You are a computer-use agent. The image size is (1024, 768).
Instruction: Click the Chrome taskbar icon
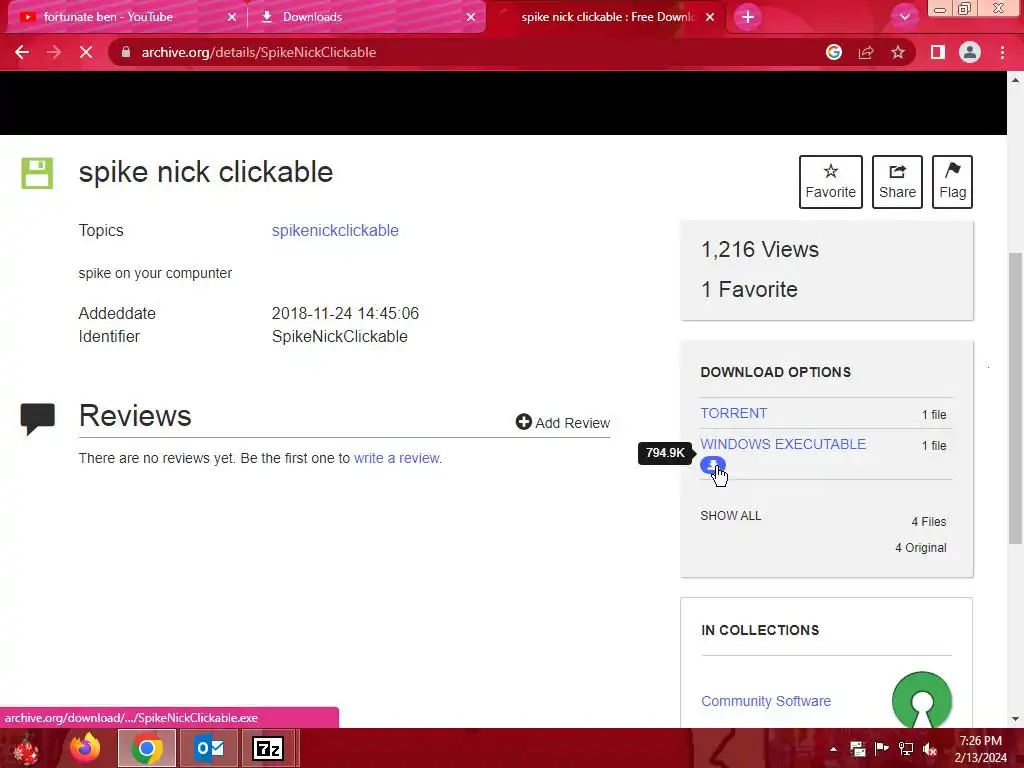[147, 748]
